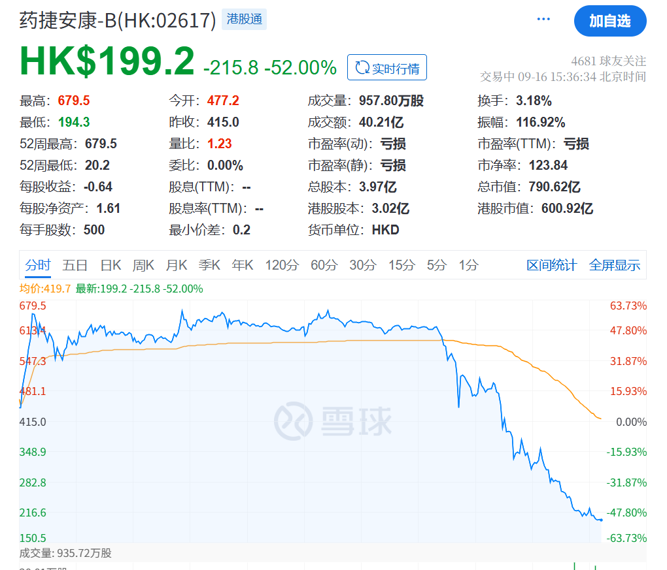Screen dimensions: 667x570
Task: Open the 周K chart tab
Action: pyautogui.click(x=143, y=265)
